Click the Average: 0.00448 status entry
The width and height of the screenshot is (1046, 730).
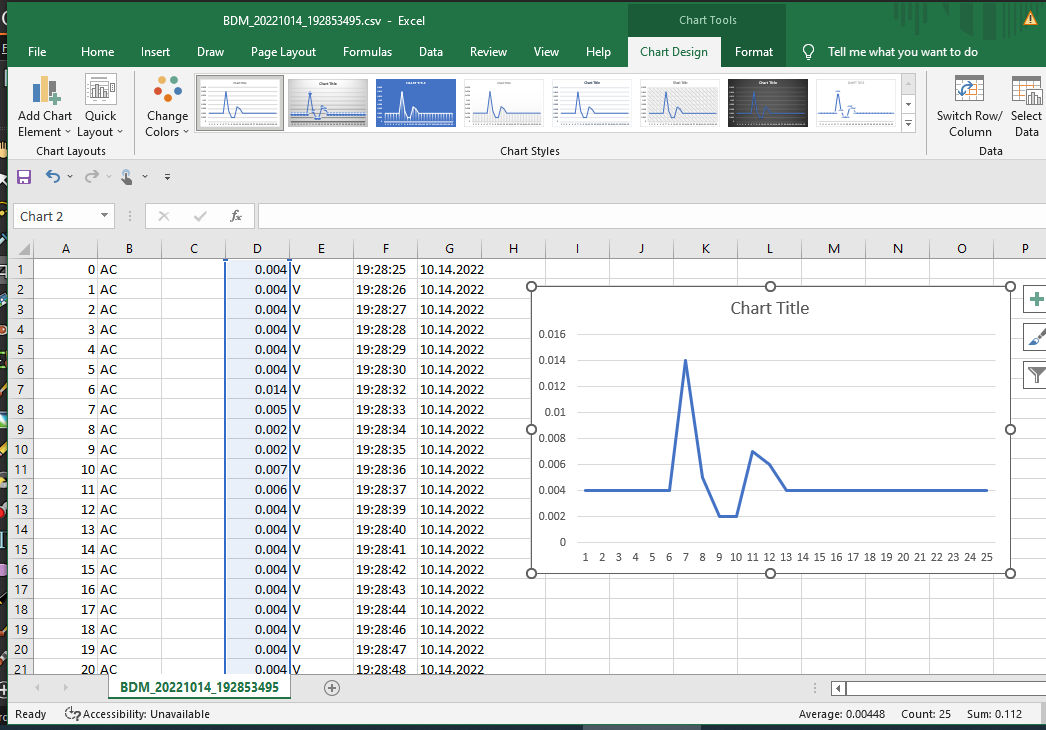(x=842, y=714)
